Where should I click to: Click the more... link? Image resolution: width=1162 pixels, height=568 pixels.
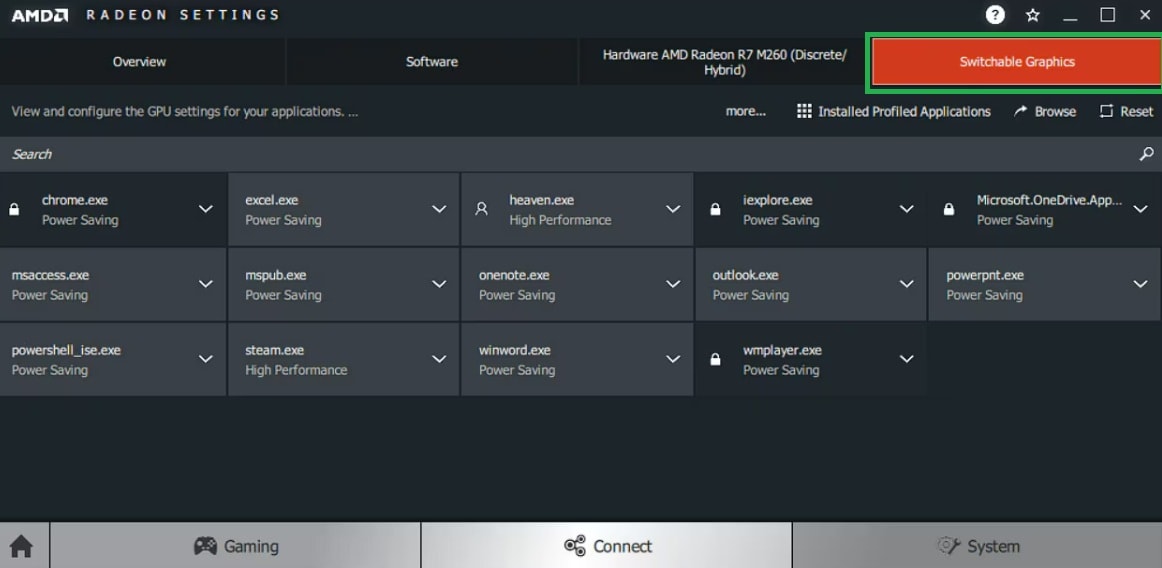(x=746, y=111)
